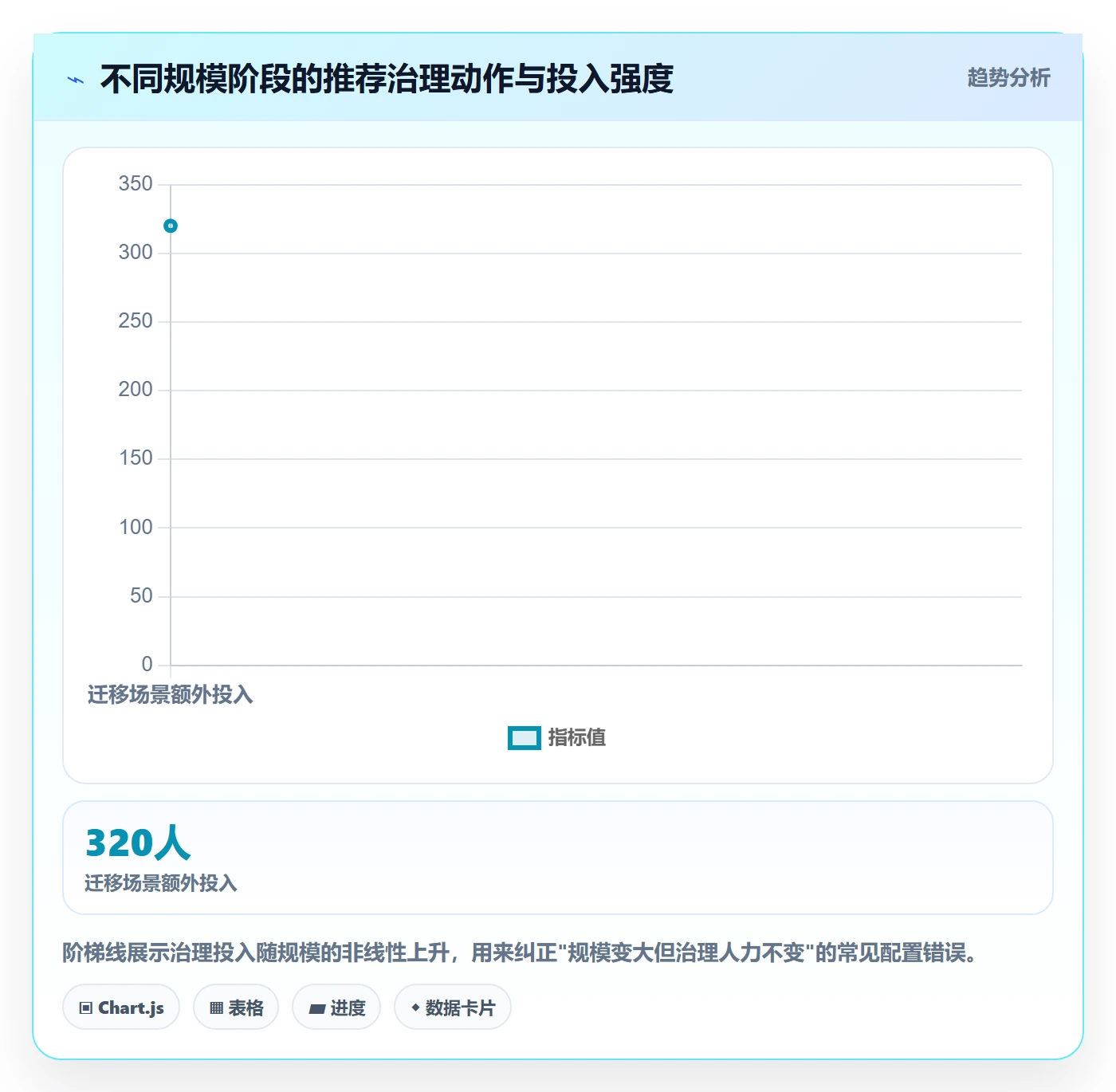The width and height of the screenshot is (1116, 1092).
Task: Toggle the 指标值 legend color box
Action: [525, 738]
